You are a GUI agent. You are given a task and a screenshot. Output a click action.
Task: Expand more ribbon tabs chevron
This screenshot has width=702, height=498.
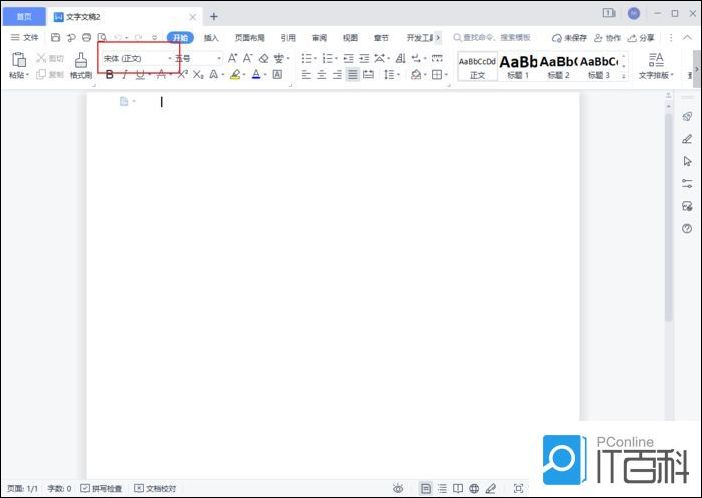coord(438,38)
